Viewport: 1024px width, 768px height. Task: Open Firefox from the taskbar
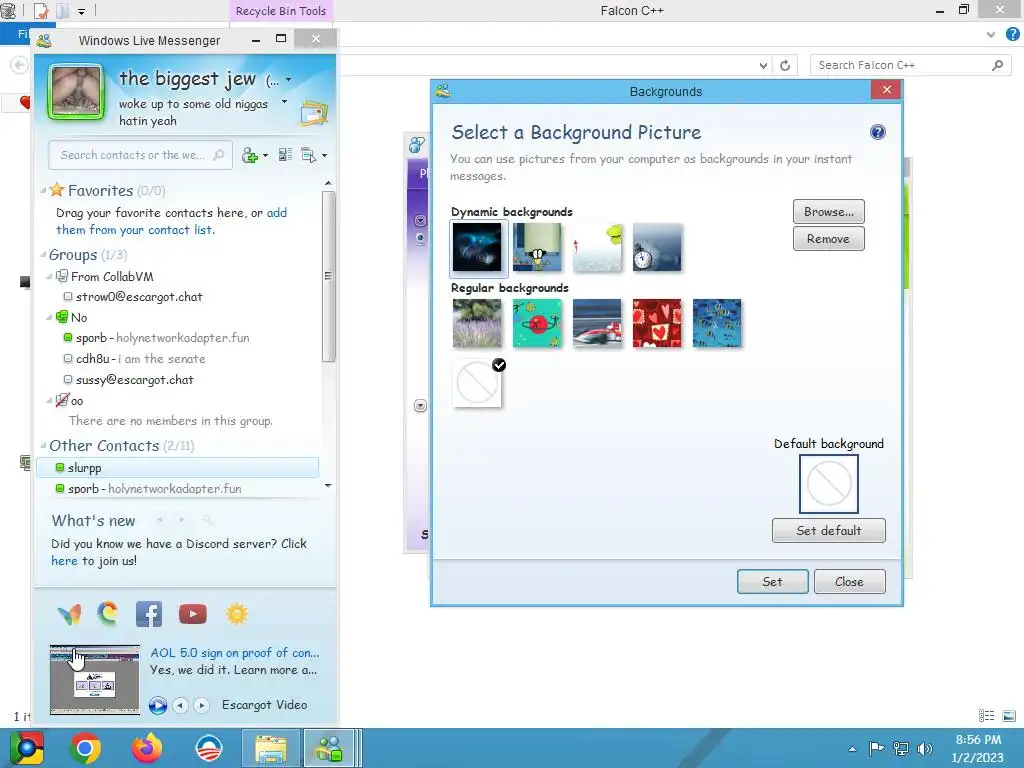coord(147,748)
